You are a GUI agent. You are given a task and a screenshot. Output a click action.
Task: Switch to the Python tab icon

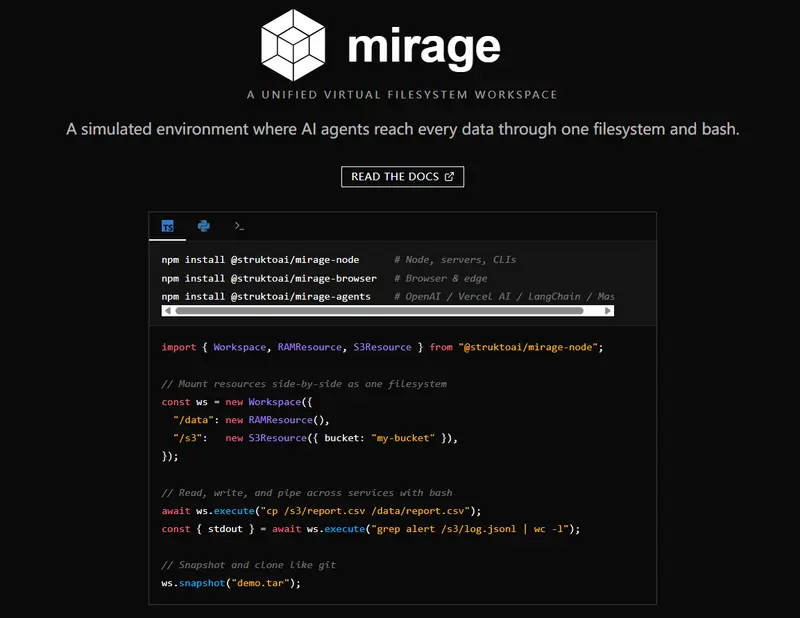pyautogui.click(x=204, y=226)
